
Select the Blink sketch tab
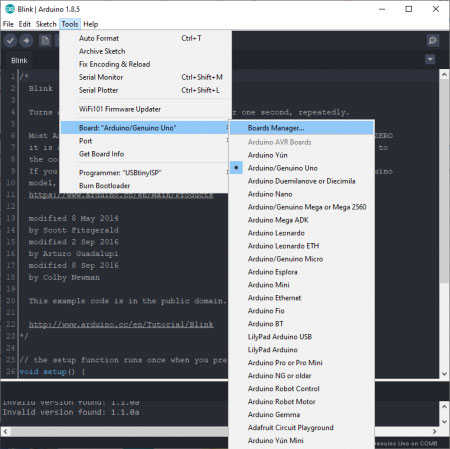tap(19, 61)
